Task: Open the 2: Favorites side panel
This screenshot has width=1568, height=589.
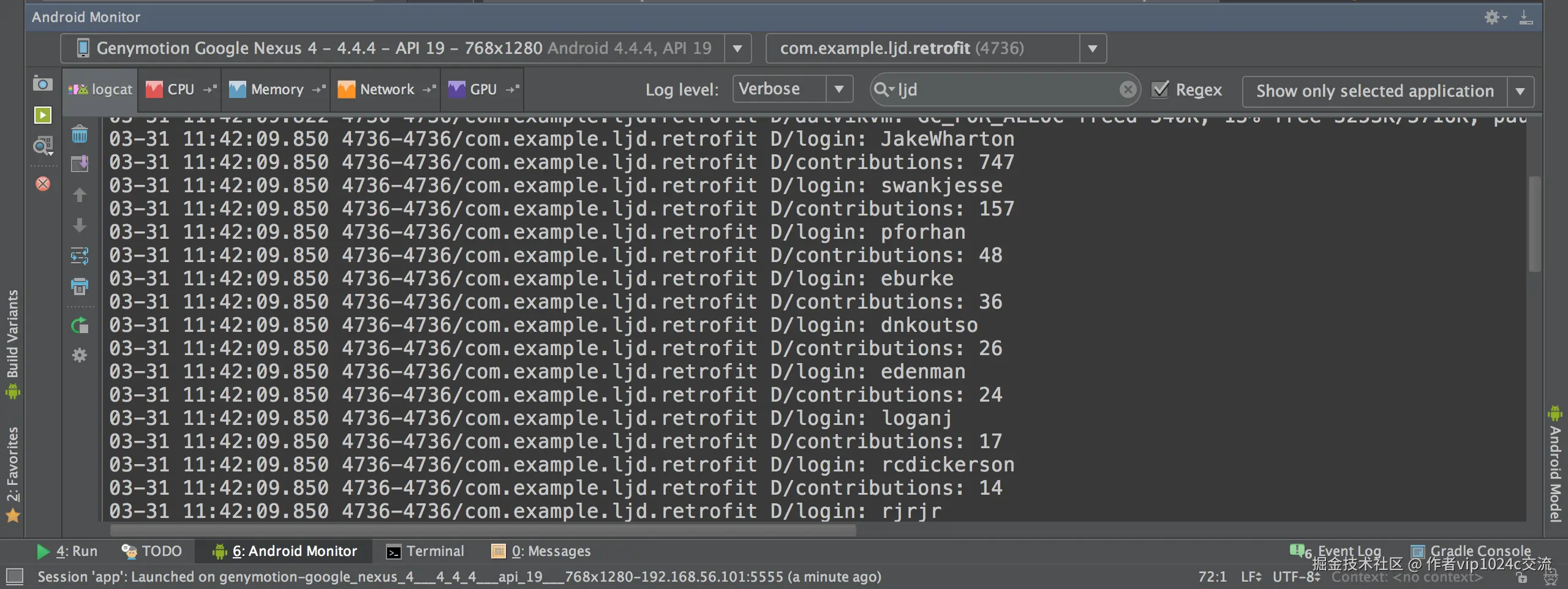Action: pyautogui.click(x=12, y=474)
